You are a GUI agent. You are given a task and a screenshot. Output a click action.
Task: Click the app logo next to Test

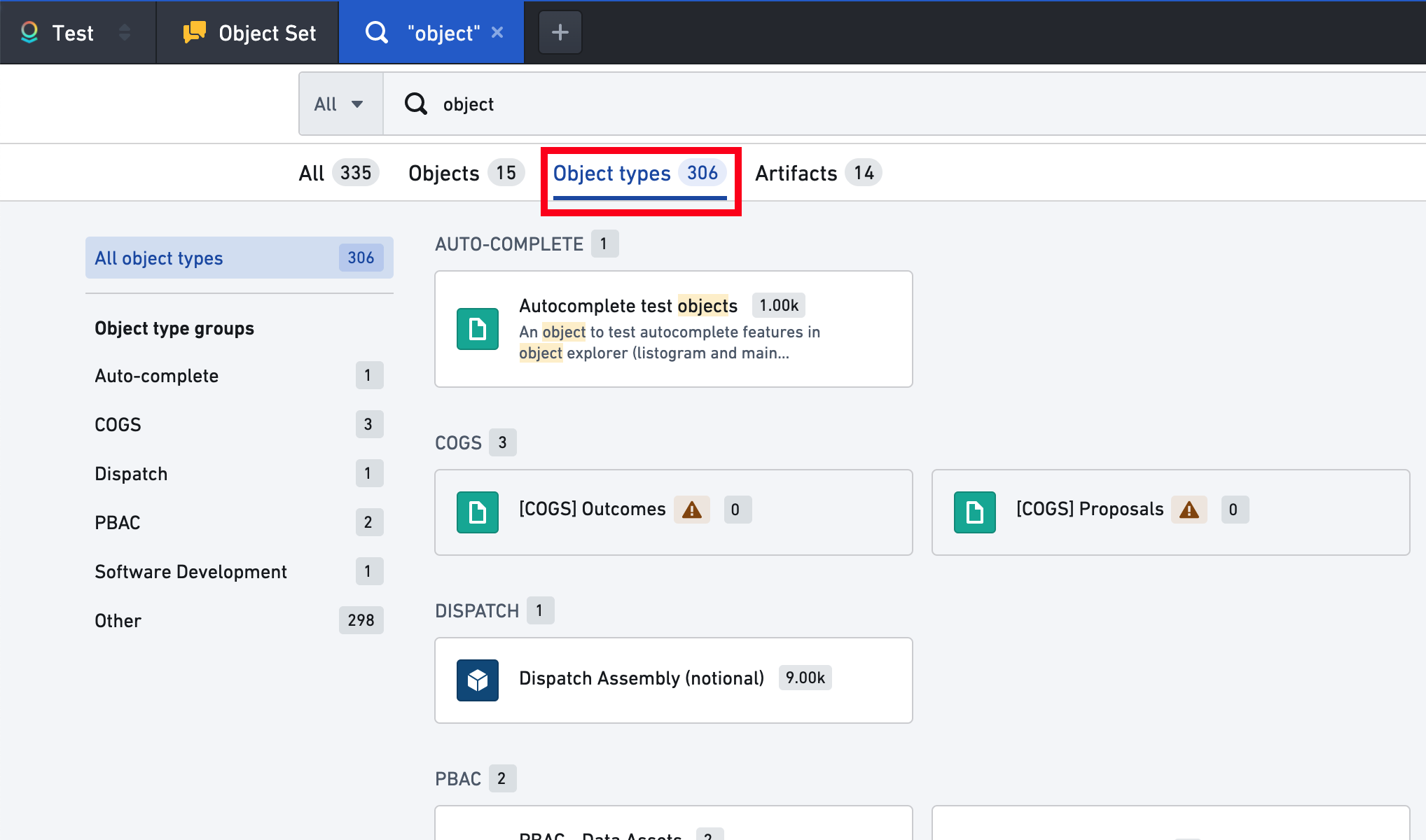click(x=29, y=32)
